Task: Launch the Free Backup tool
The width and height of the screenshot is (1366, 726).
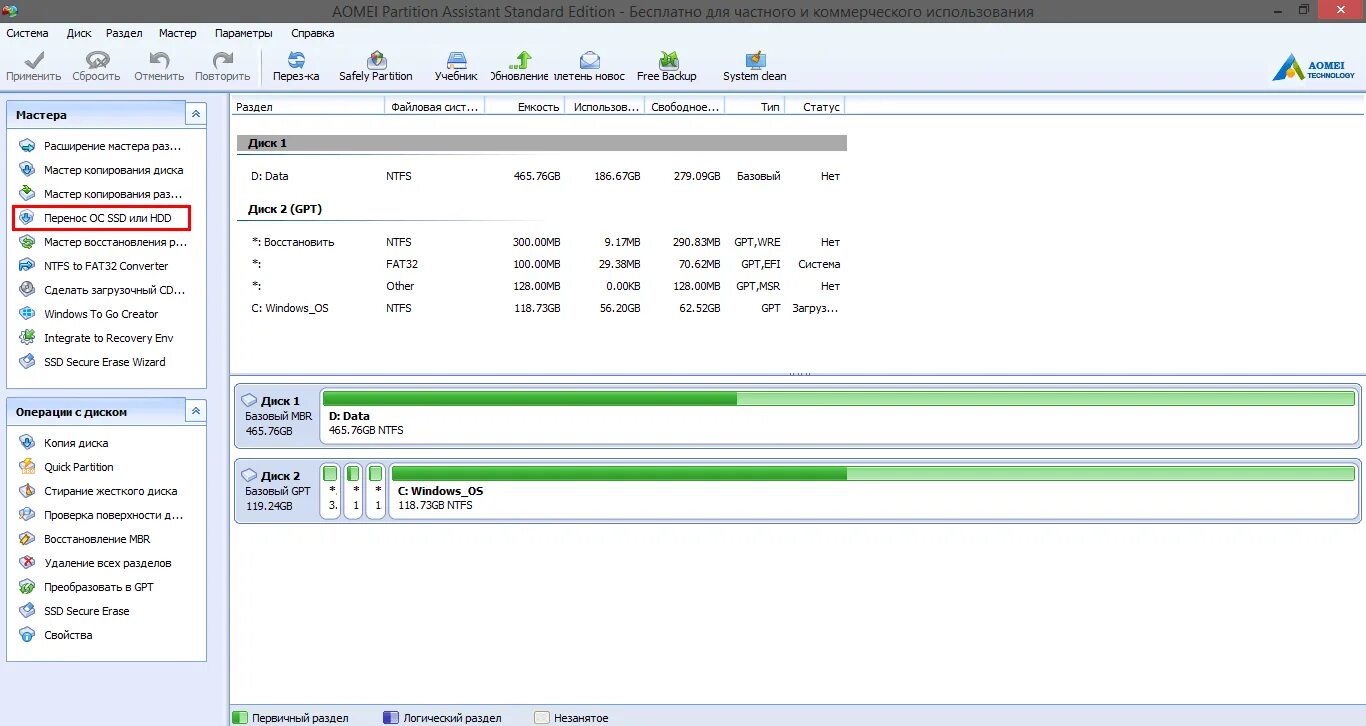Action: pos(667,66)
